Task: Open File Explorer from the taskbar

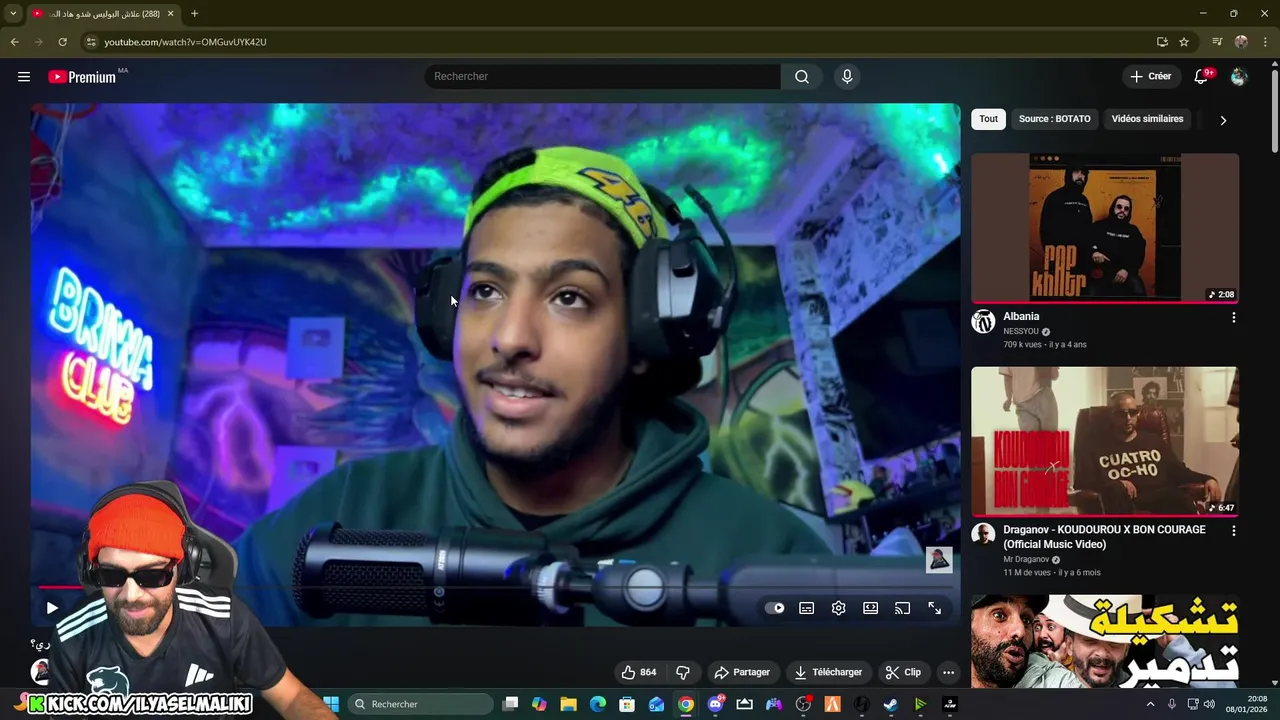Action: click(568, 704)
